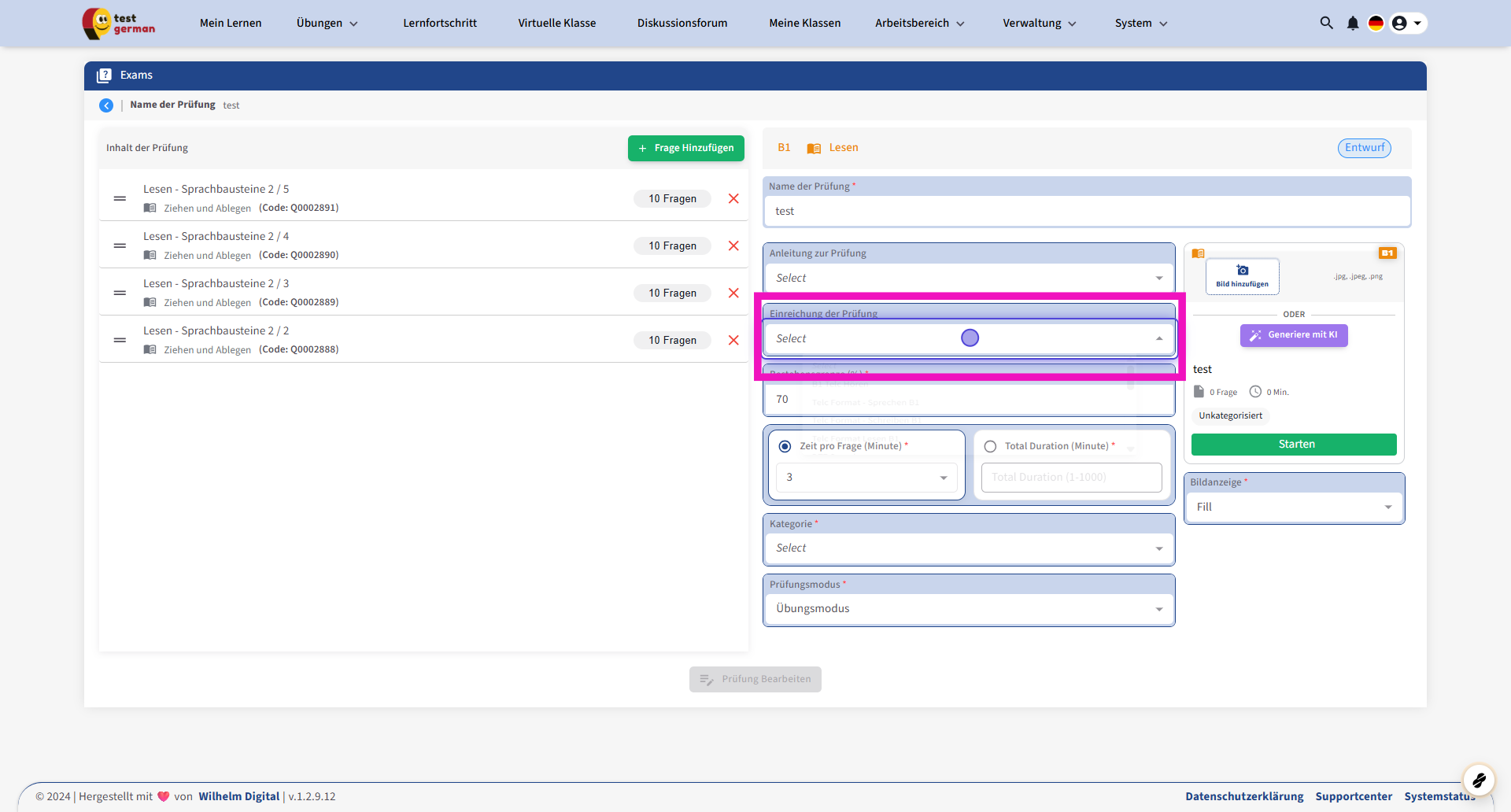Click the search magnifier icon
The image size is (1511, 812).
tap(1326, 23)
